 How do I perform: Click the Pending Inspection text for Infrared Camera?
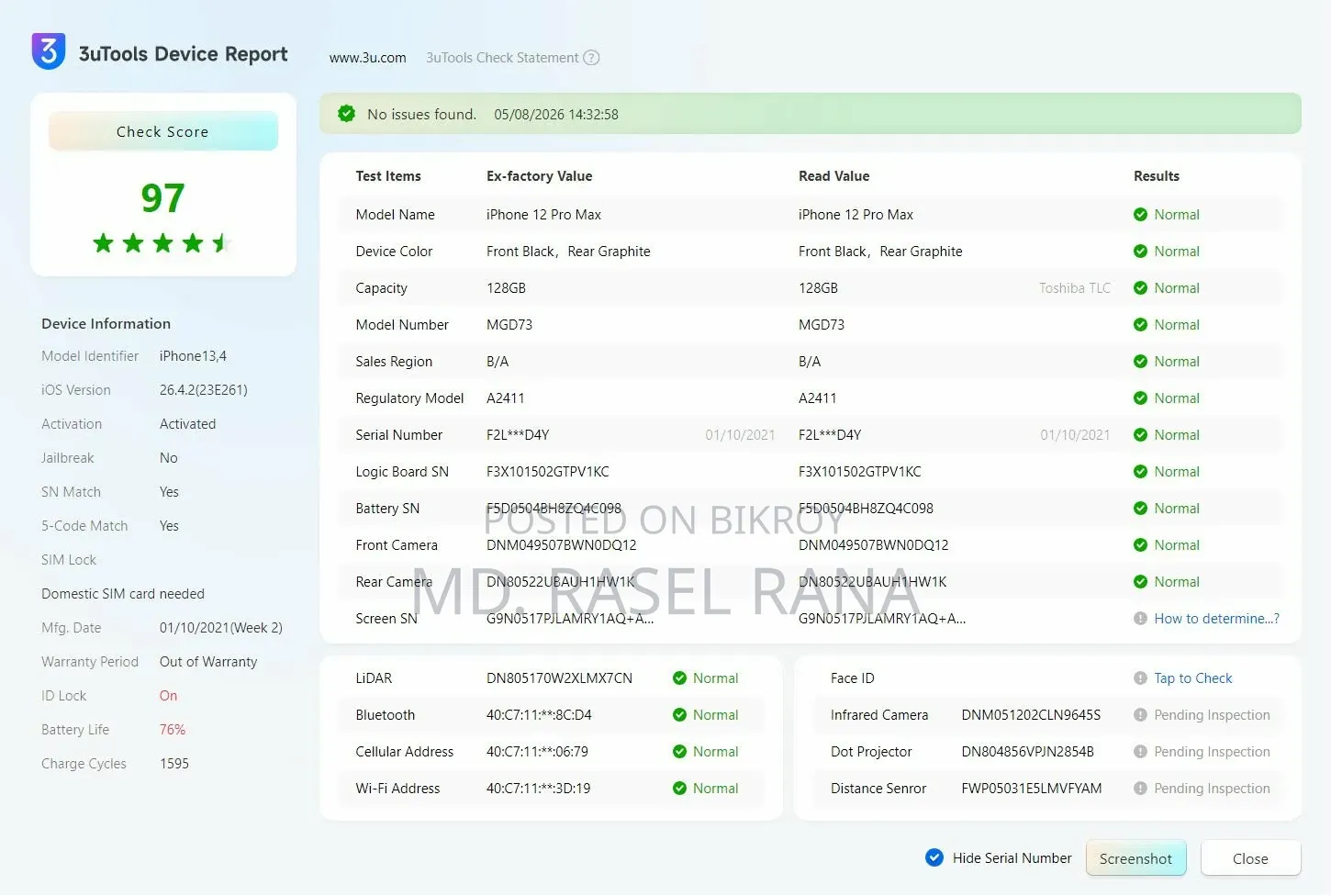click(x=1212, y=715)
